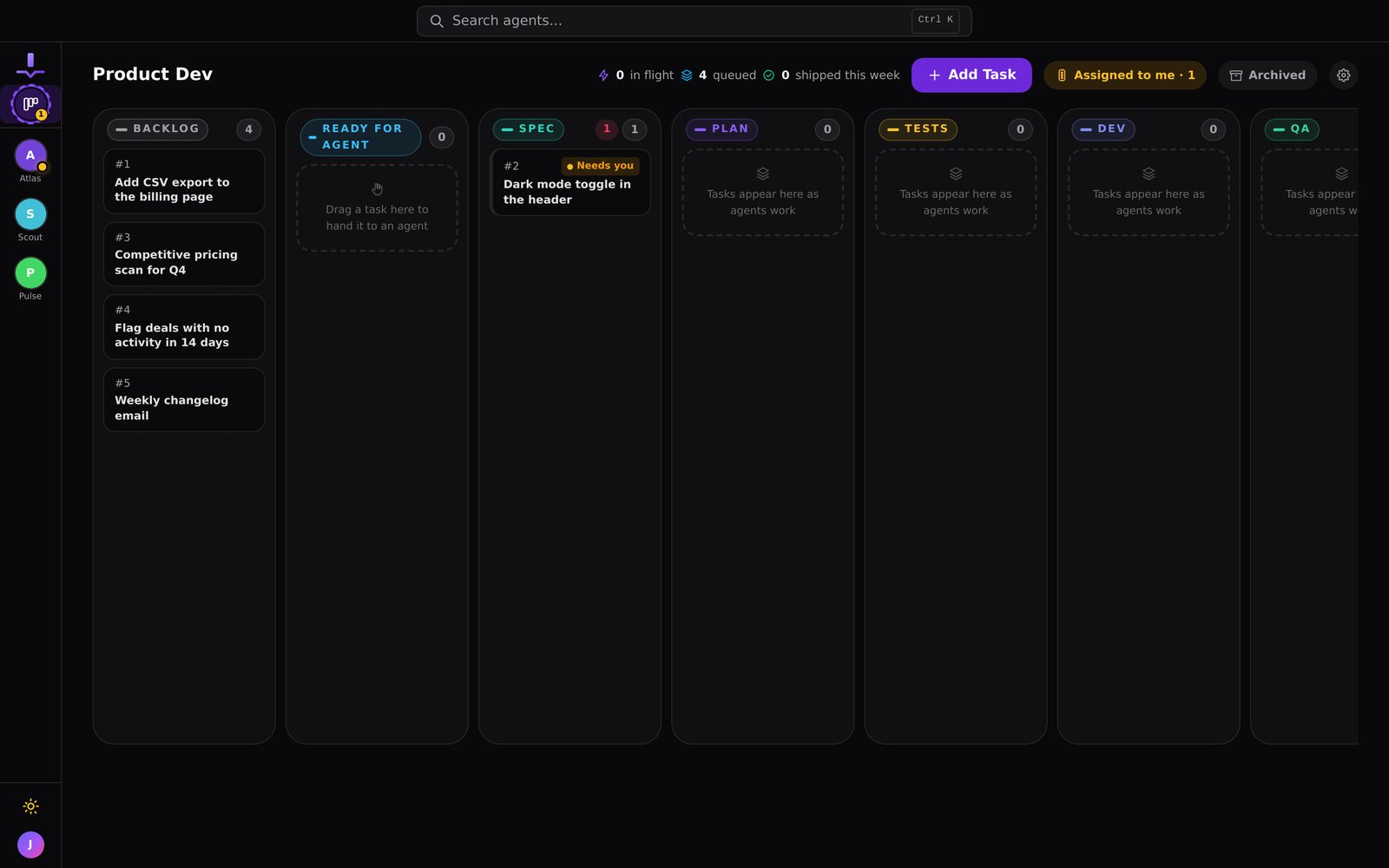
Task: Click the hand icon in drop zone
Action: [x=377, y=189]
